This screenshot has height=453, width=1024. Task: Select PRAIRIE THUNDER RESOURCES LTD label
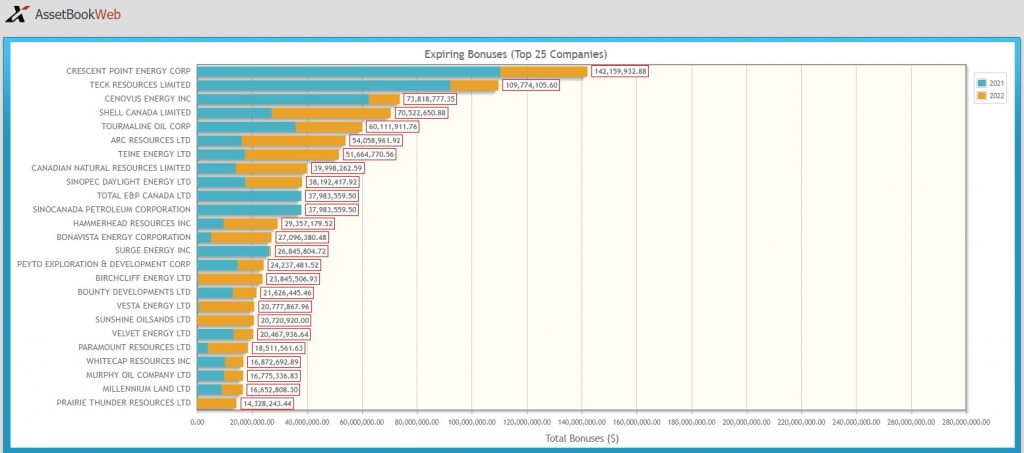(x=123, y=403)
